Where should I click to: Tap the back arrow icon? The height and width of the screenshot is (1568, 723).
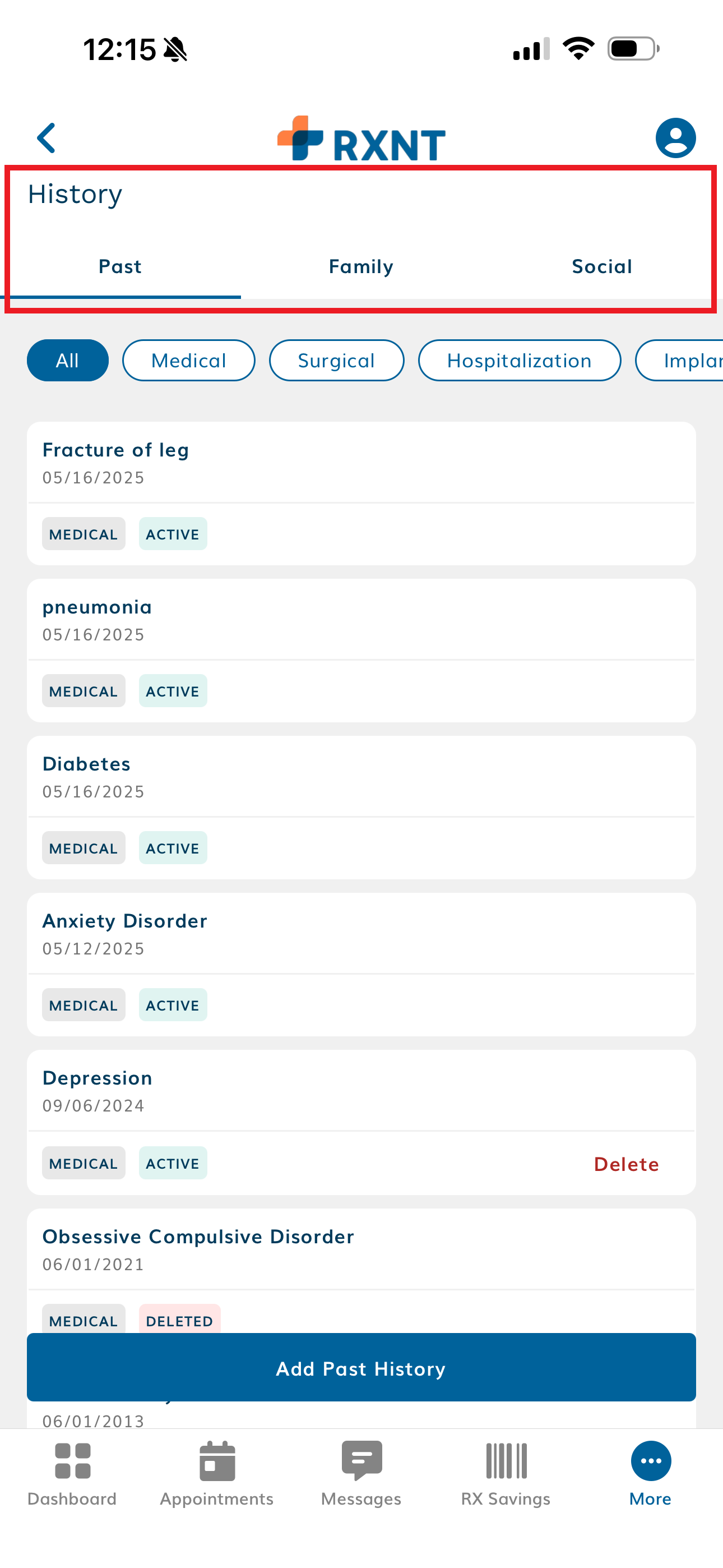(47, 138)
